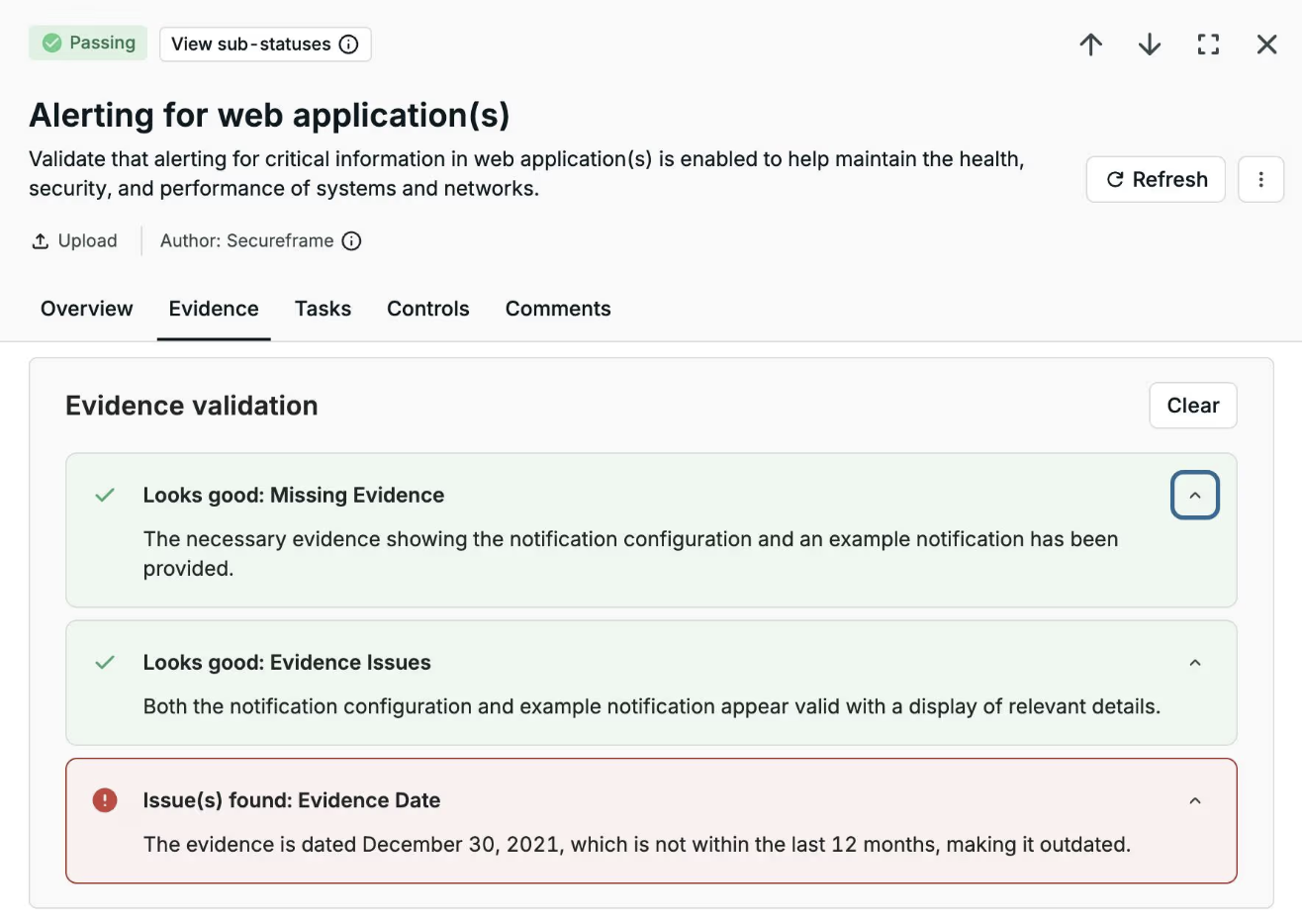Close the test detail panel
Image resolution: width=1302 pixels, height=924 pixels.
click(x=1266, y=45)
